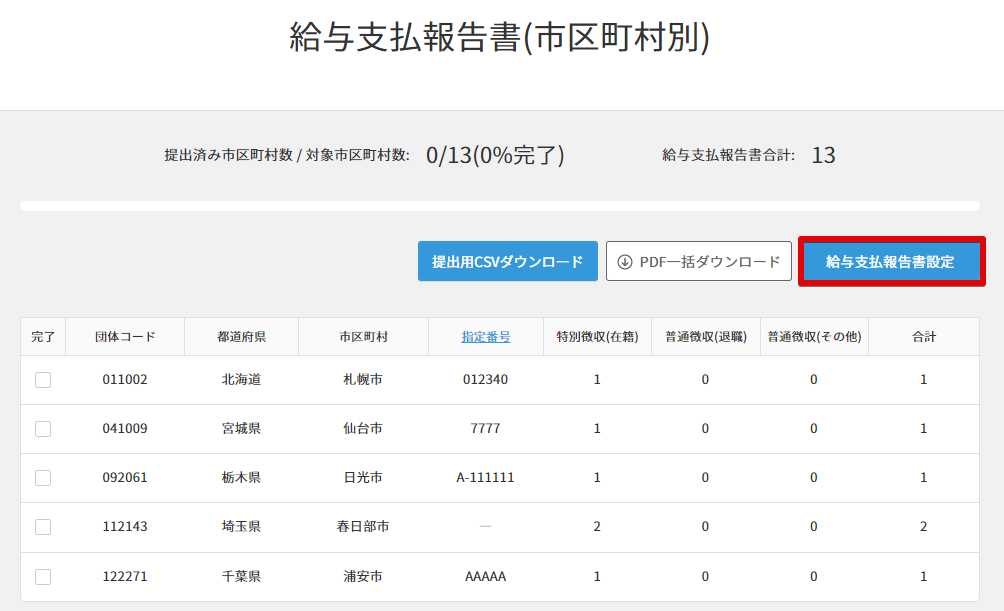This screenshot has height=611, width=1004.
Task: Select the 特別徴収(在籍) column header
Action: 597,337
